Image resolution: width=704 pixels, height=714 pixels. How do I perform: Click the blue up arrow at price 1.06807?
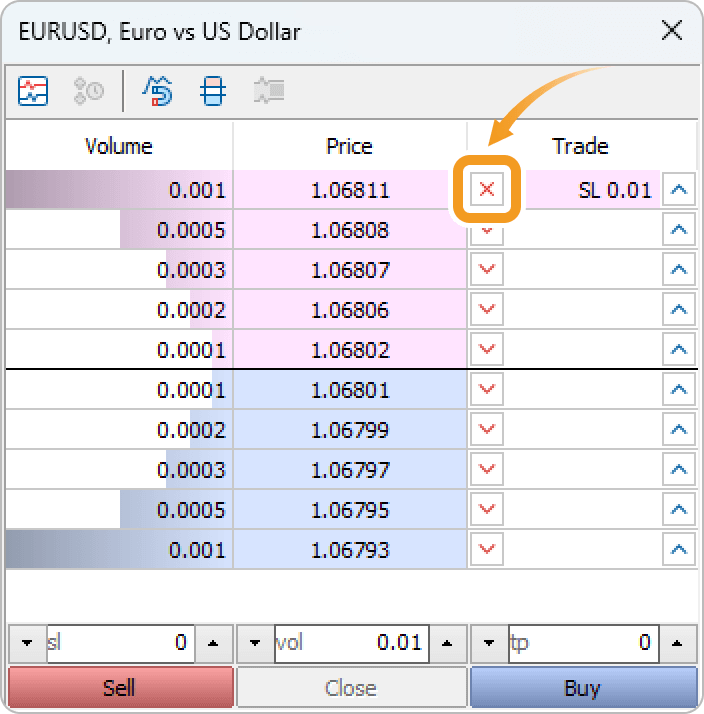pos(679,269)
